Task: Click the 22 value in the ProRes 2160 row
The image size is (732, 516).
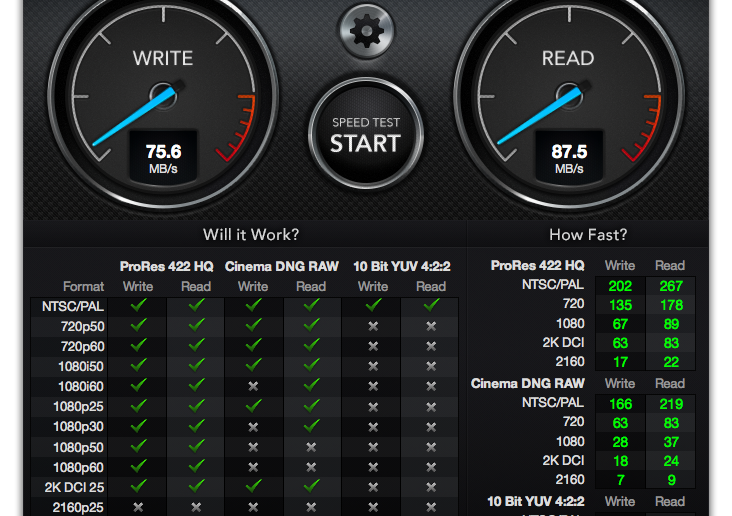Action: coord(671,362)
